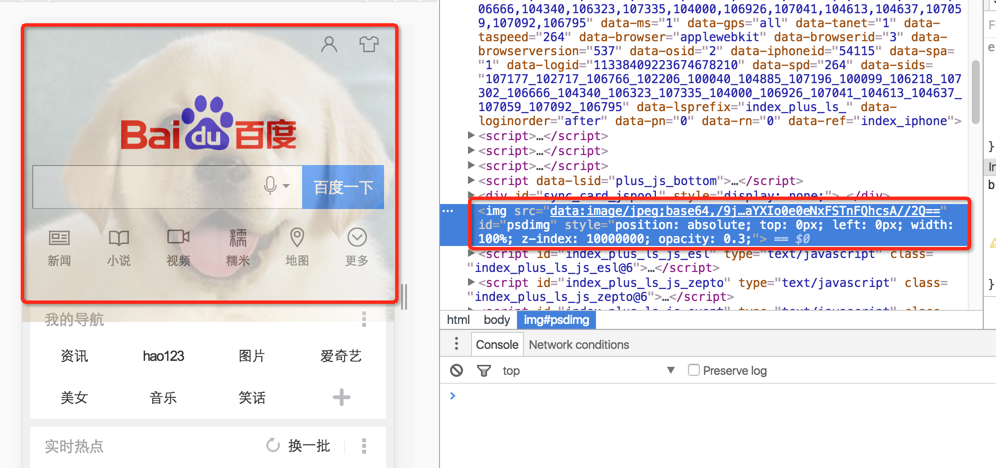
Task: Add a navigation shortcut with the plus icon
Action: pyautogui.click(x=342, y=398)
